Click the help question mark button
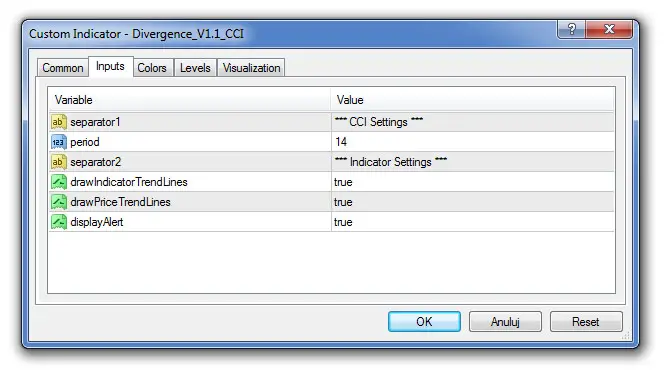This screenshot has height=375, width=664. 572,29
